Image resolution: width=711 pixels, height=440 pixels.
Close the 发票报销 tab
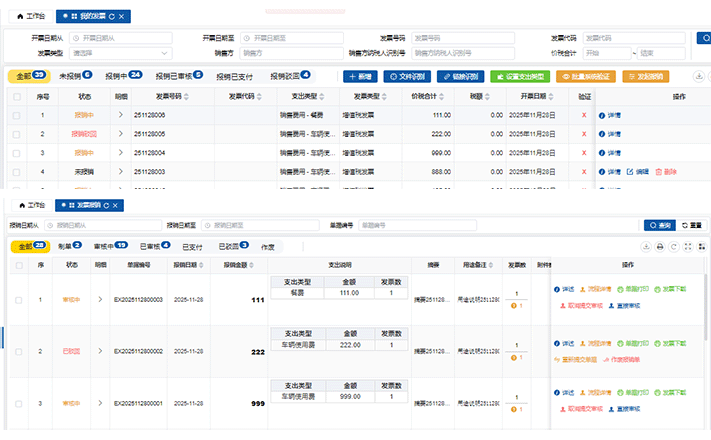pos(117,204)
